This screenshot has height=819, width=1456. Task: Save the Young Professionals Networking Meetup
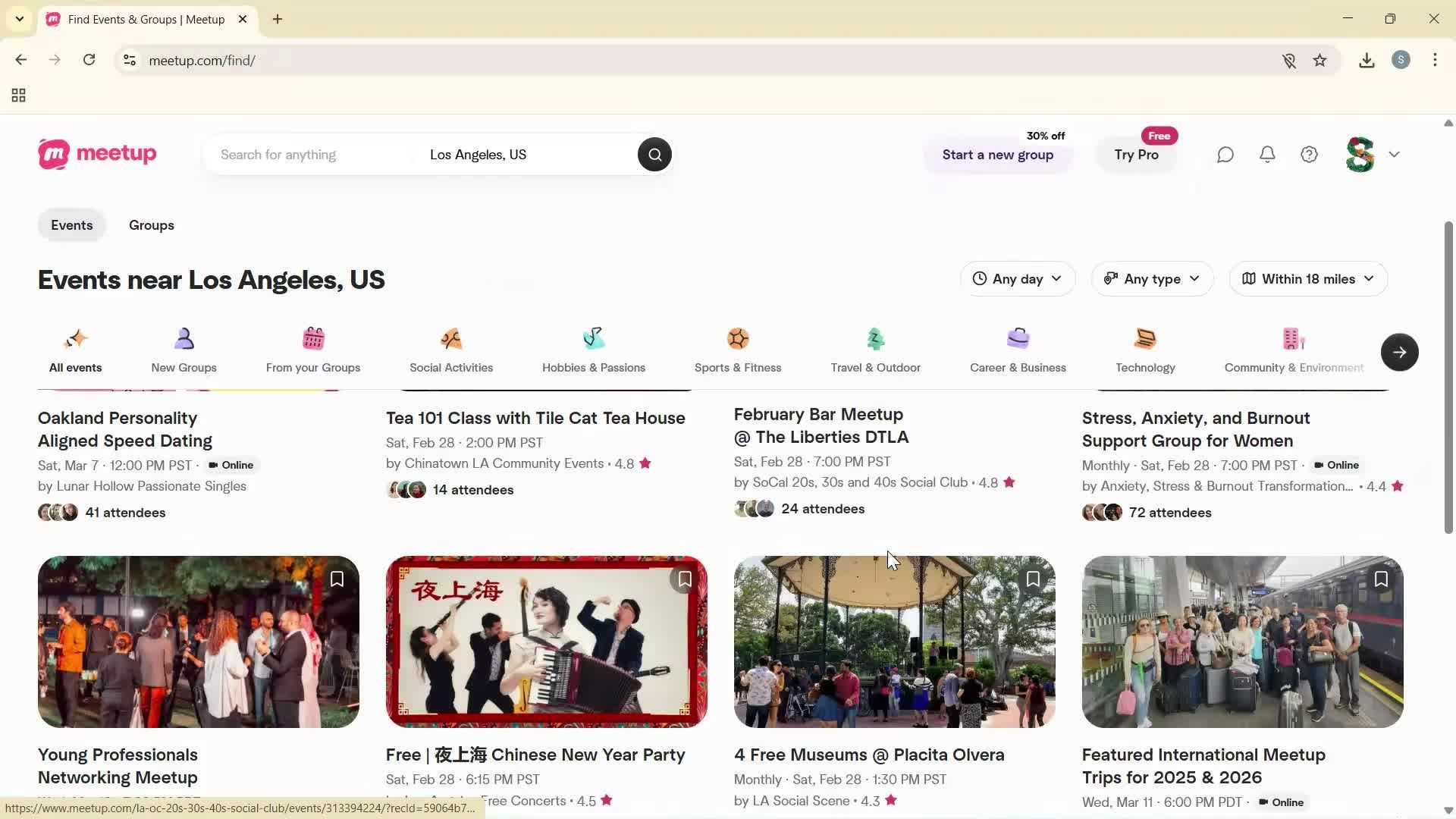click(x=337, y=579)
